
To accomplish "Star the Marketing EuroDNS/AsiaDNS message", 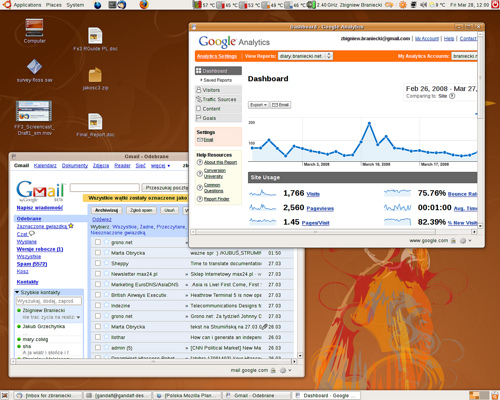I will click(106, 284).
